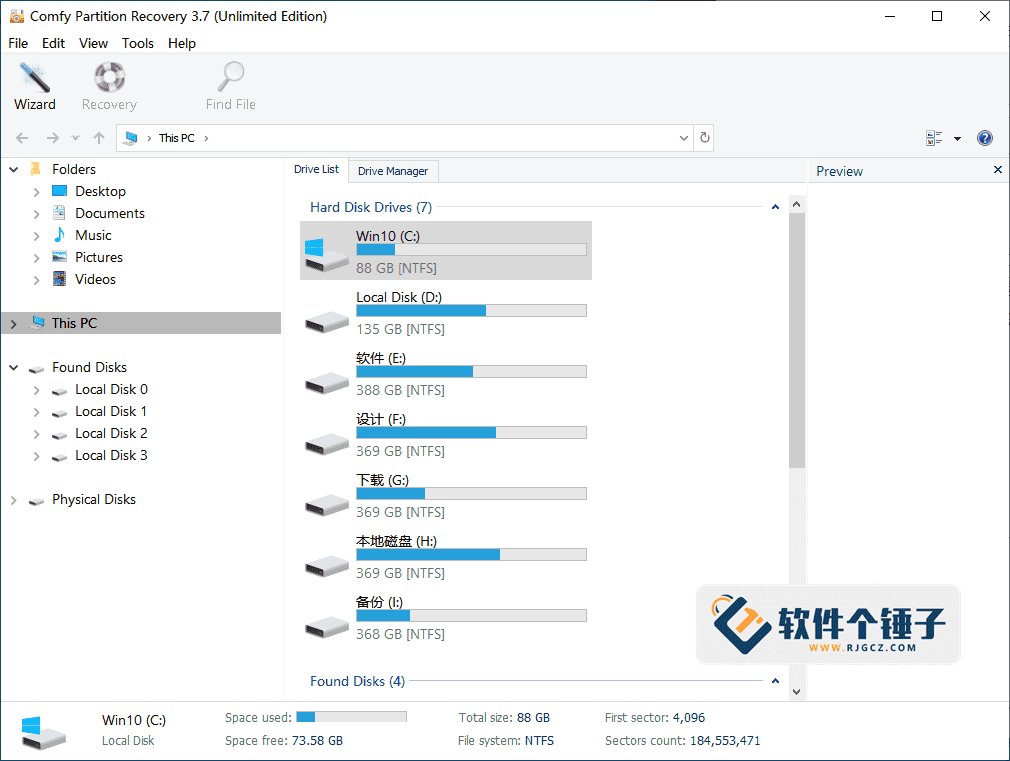Collapse the Hard Disk Drives section
Image resolution: width=1010 pixels, height=761 pixels.
(x=775, y=205)
